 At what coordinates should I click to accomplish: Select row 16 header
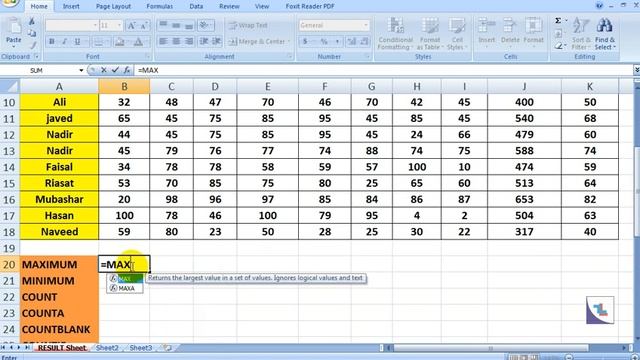tap(9, 199)
